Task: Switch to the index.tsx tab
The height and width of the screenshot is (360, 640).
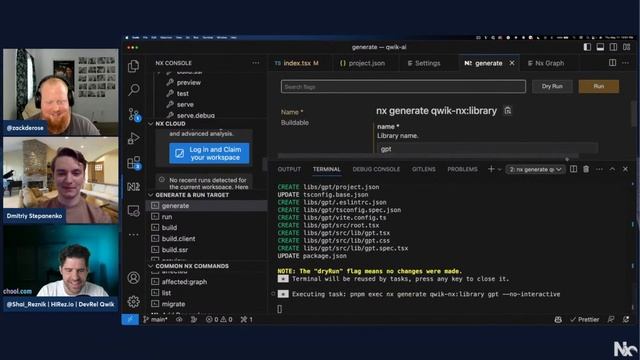Action: [297, 63]
